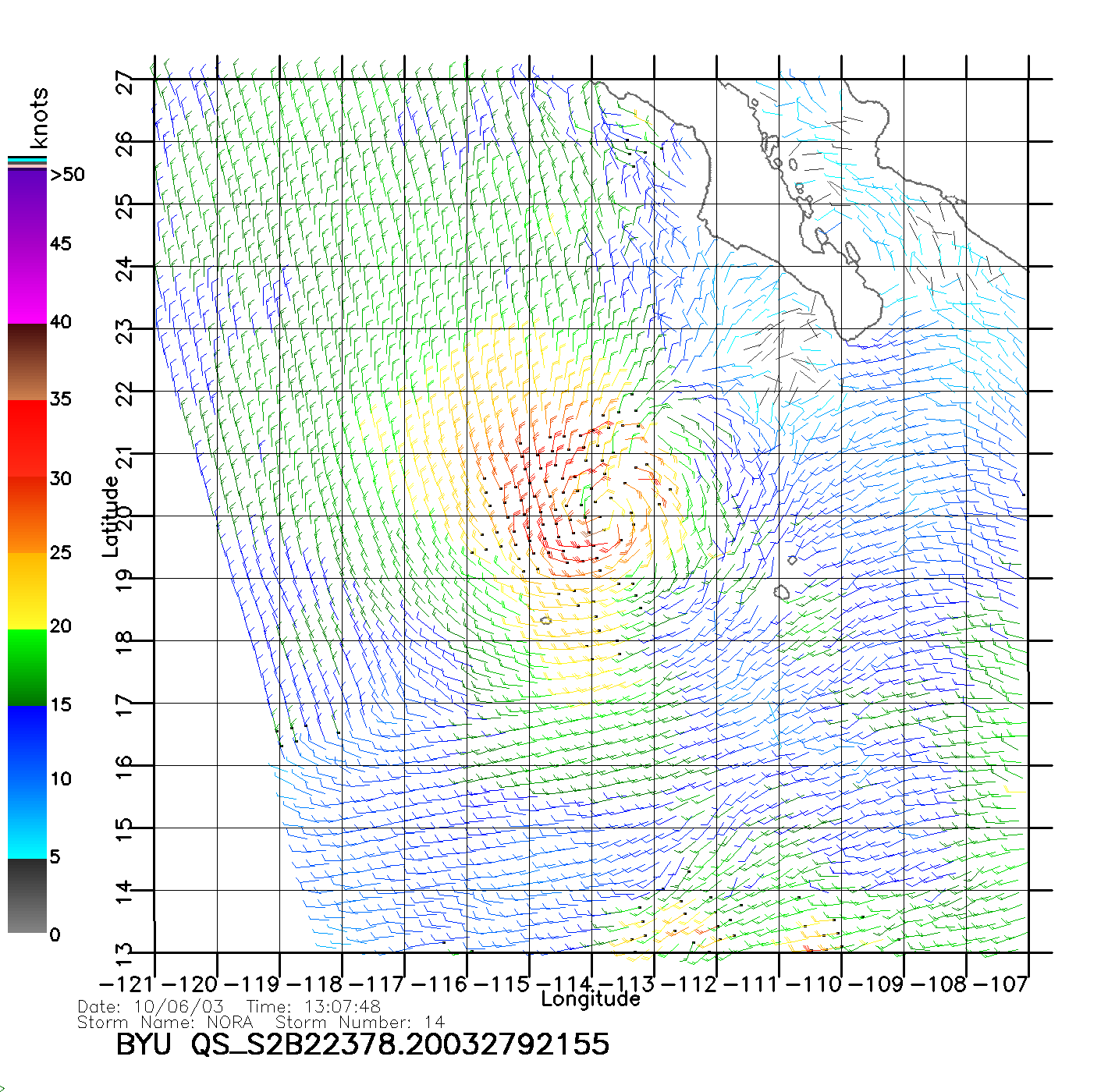1108x1092 pixels.
Task: Click the BYU QS_S2B22378 file title
Action: [362, 1044]
